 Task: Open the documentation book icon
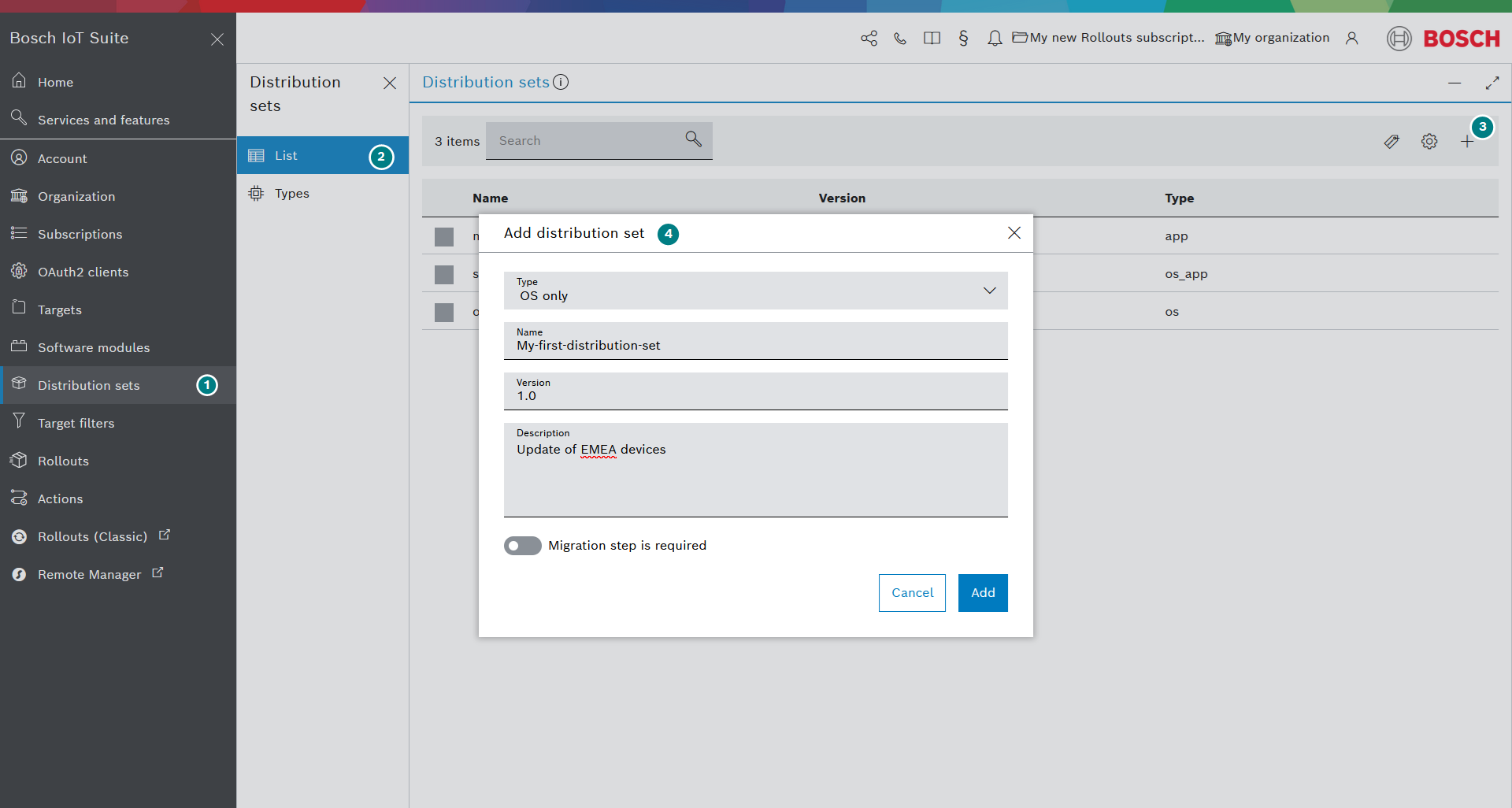[x=932, y=38]
